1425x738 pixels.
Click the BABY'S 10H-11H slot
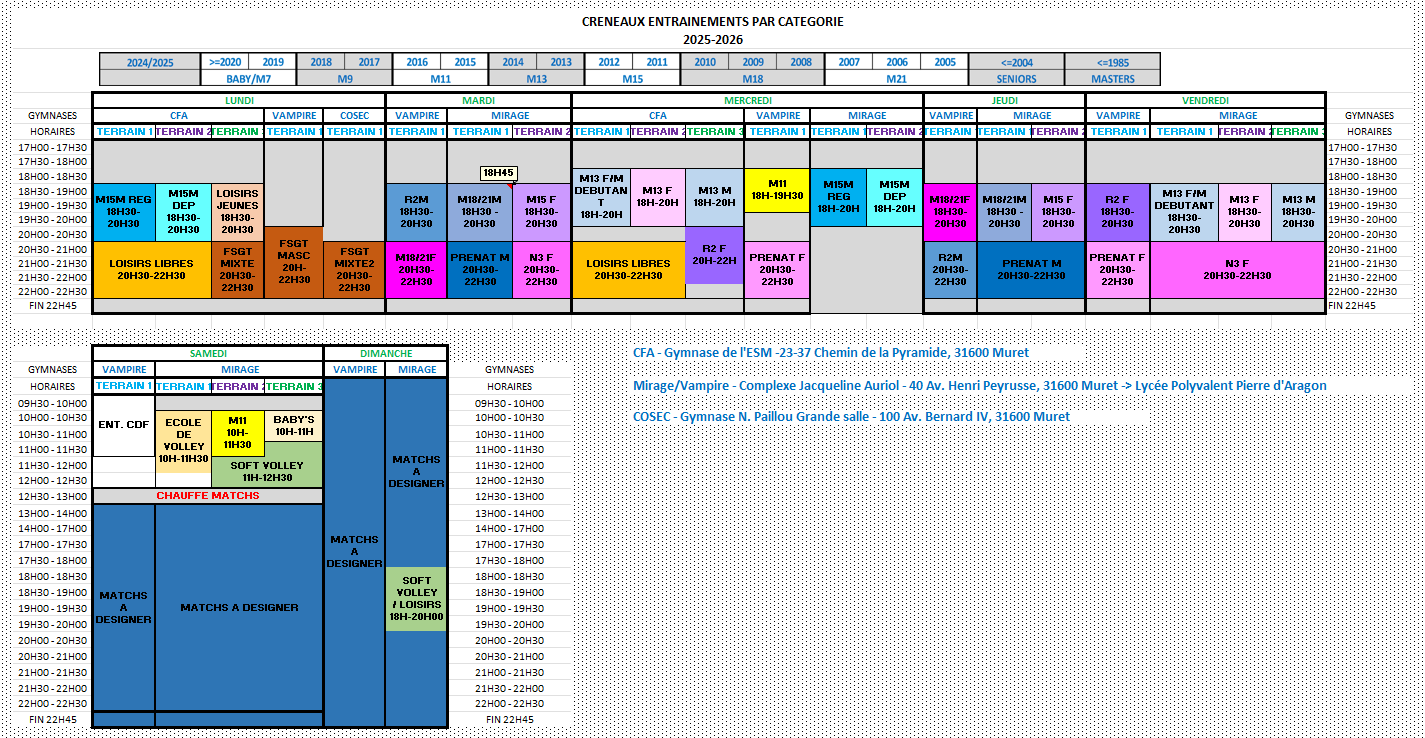(294, 426)
